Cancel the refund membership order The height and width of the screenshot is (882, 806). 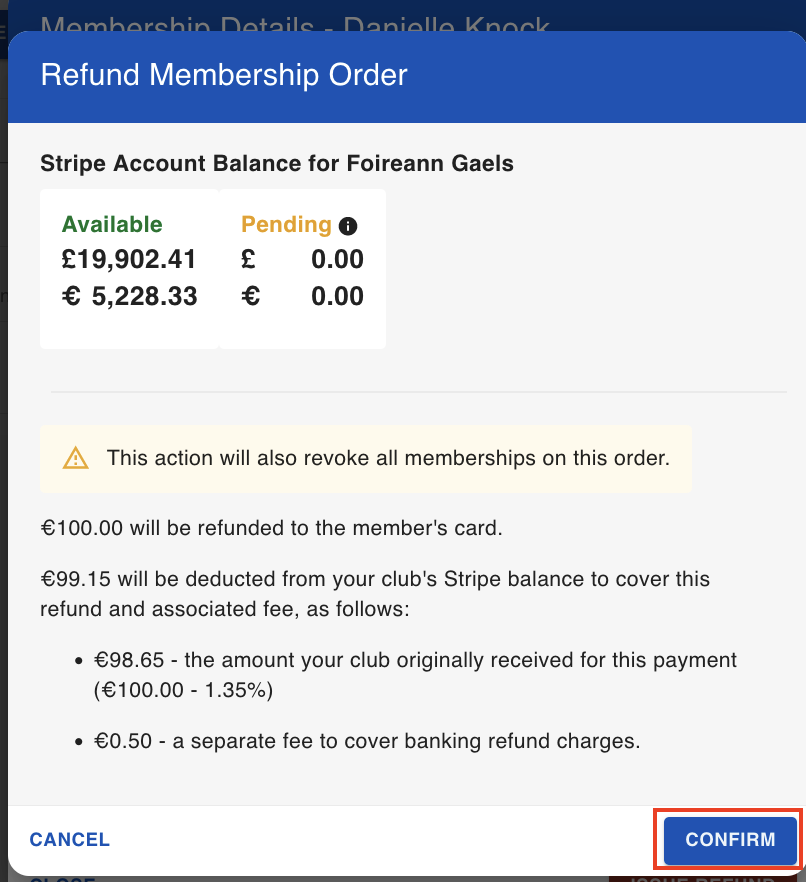(x=70, y=839)
